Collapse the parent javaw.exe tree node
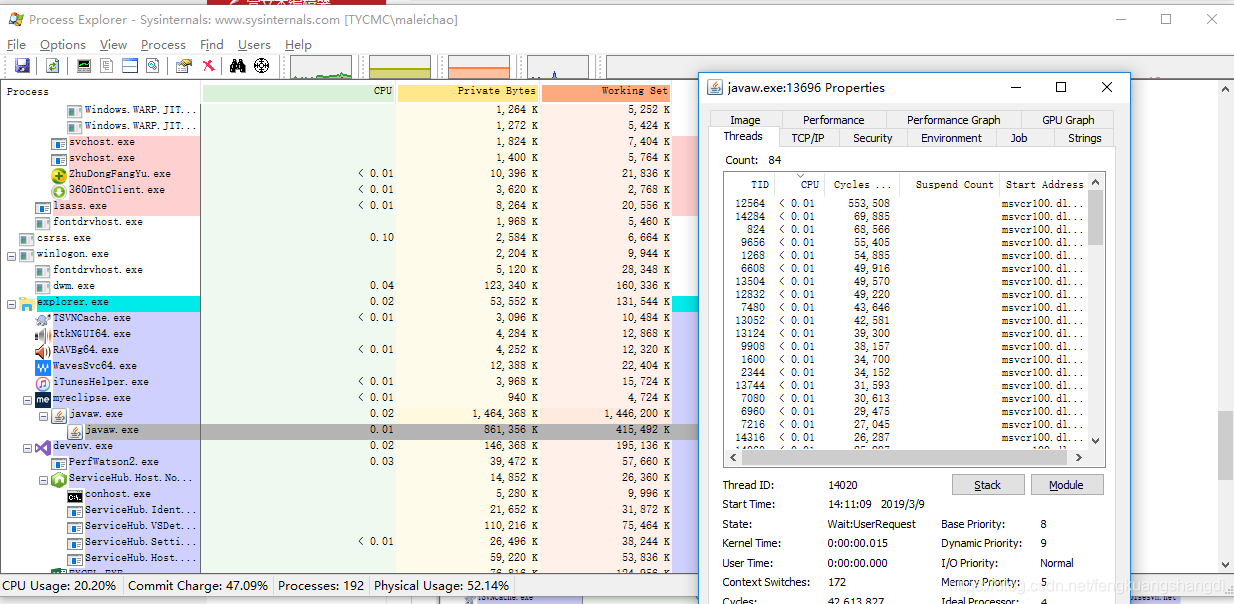 (x=44, y=415)
